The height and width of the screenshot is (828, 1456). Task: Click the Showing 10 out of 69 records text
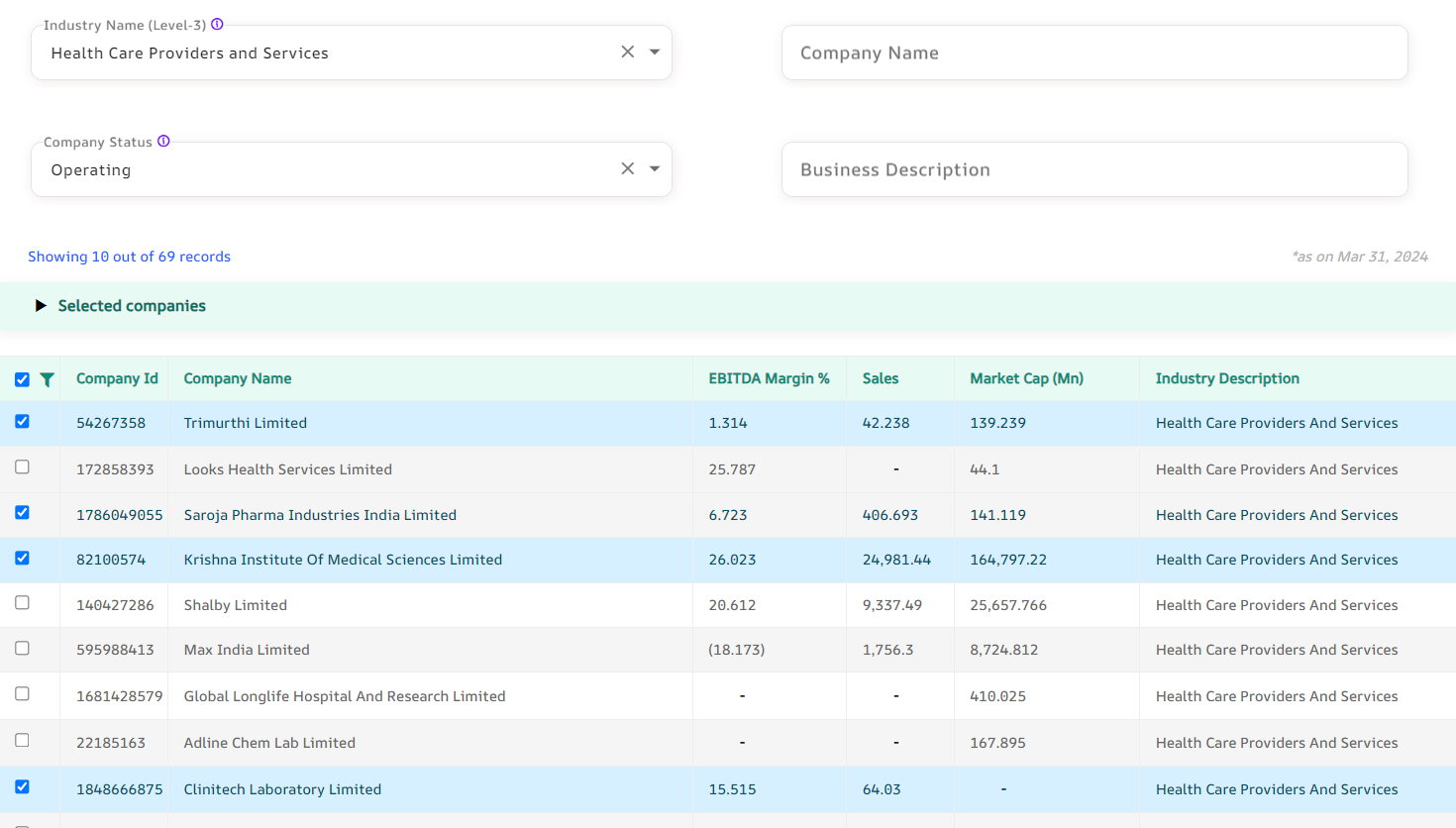point(129,257)
